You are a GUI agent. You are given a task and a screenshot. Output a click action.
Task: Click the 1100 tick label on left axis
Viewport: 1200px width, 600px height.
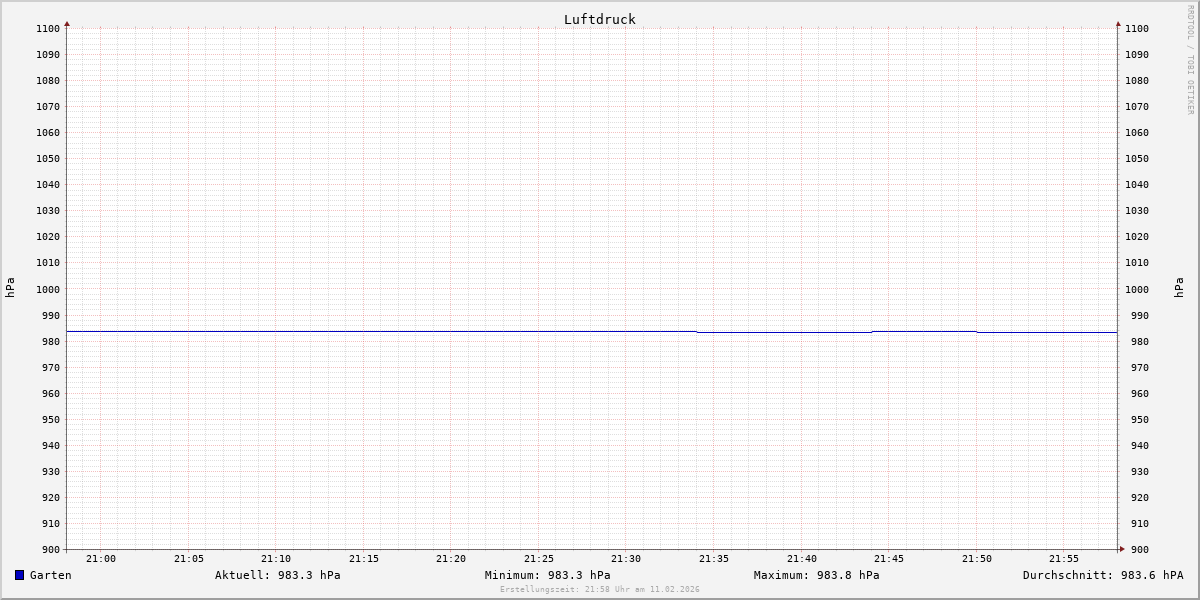coord(47,28)
